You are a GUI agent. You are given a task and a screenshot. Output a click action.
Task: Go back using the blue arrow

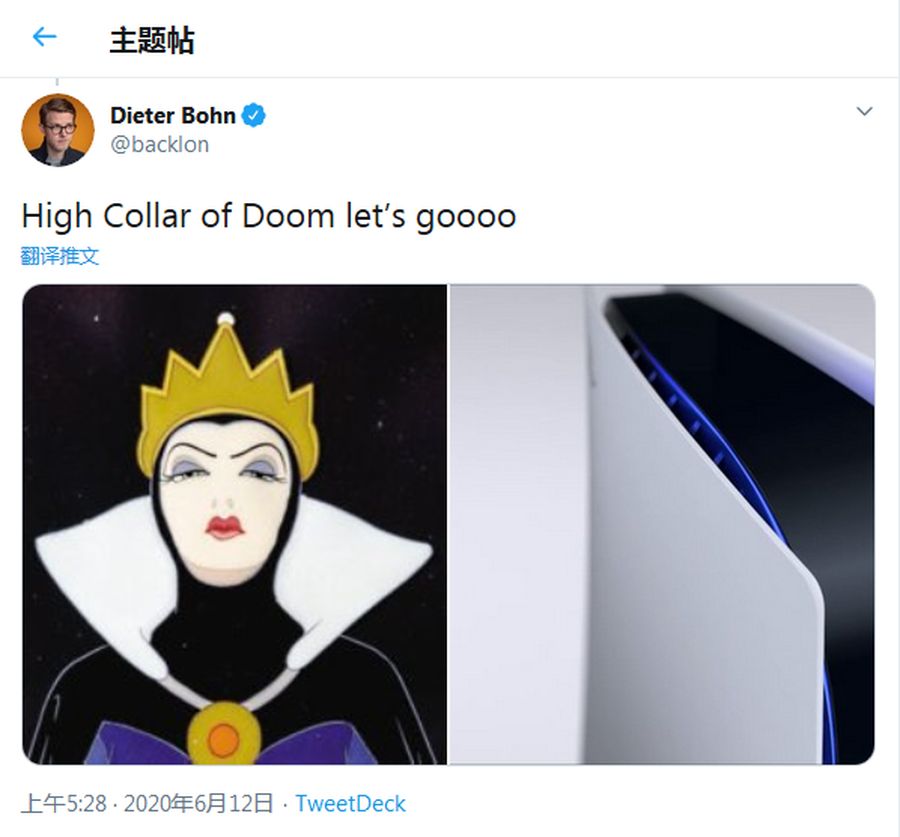[44, 37]
